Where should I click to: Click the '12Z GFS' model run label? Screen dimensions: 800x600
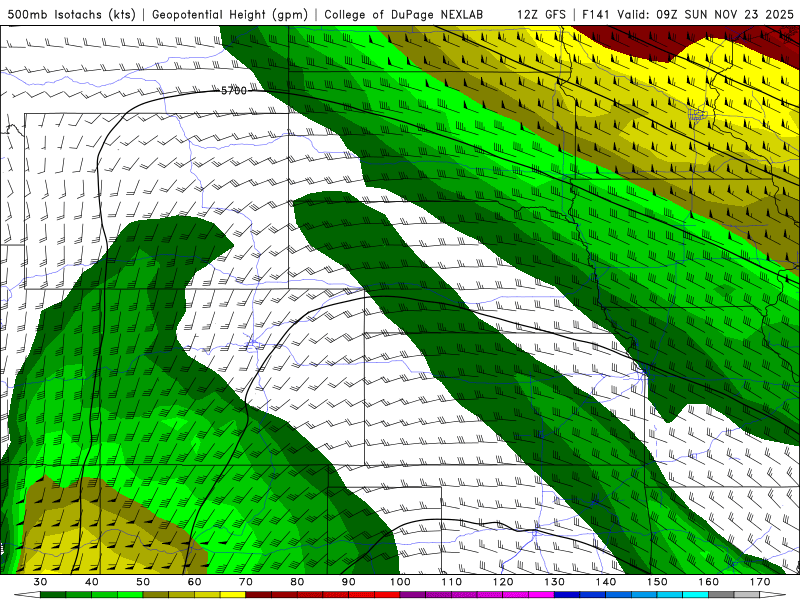click(x=541, y=15)
